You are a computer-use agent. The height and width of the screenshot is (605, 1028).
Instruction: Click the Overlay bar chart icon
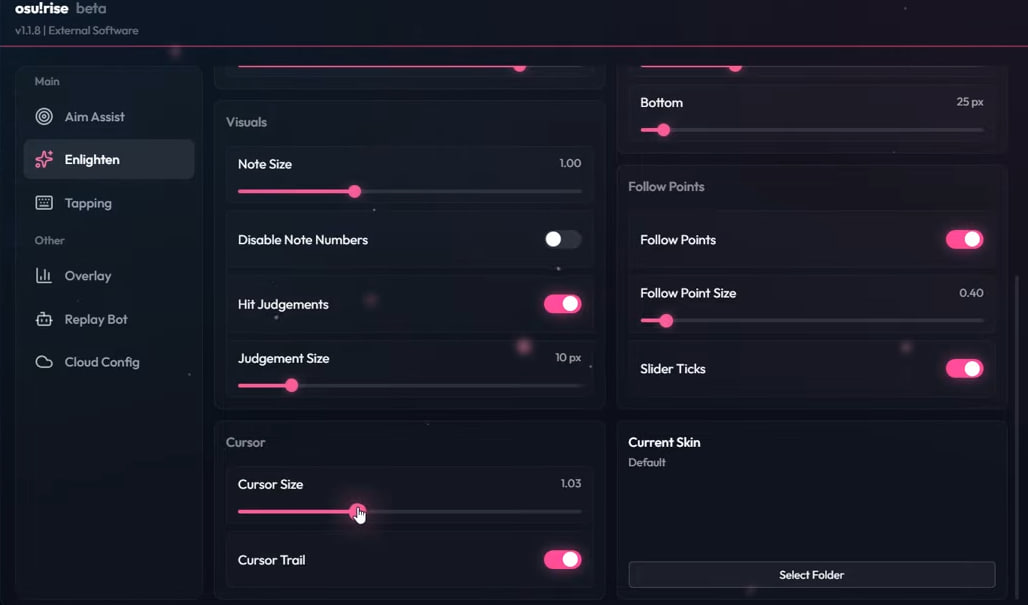pos(44,276)
